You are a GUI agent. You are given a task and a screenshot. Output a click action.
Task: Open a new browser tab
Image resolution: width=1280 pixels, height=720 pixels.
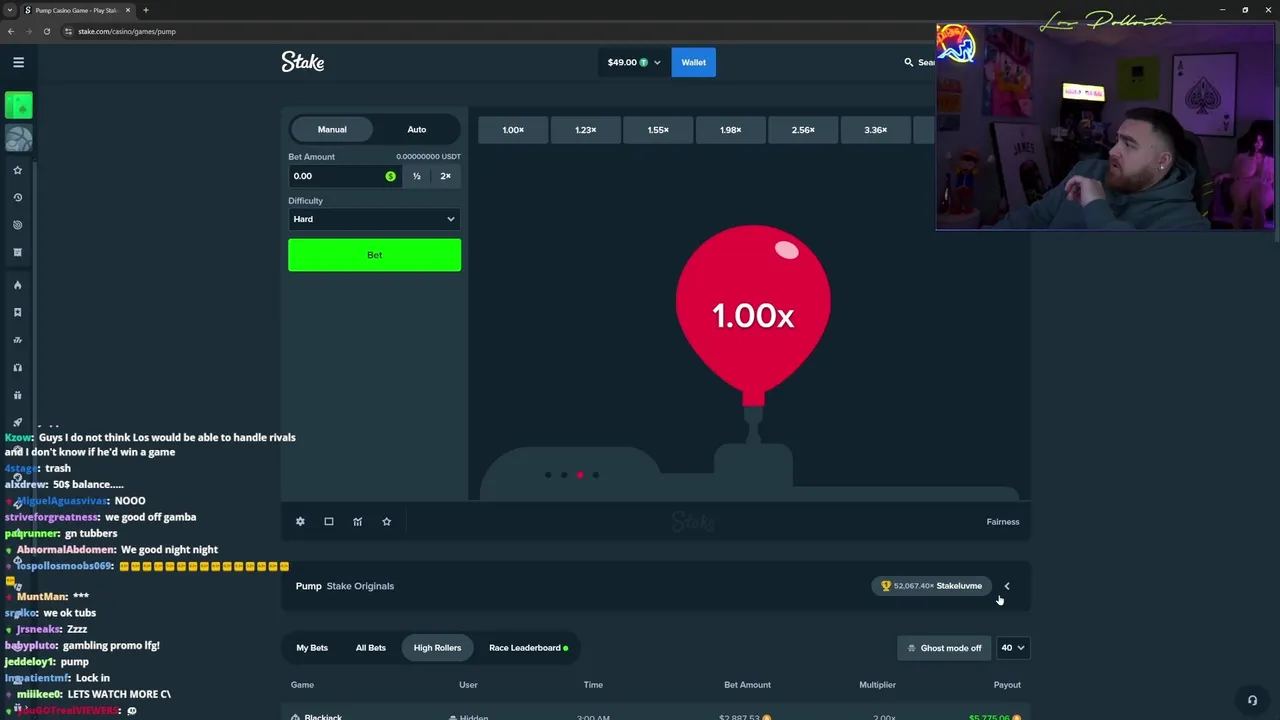[145, 10]
